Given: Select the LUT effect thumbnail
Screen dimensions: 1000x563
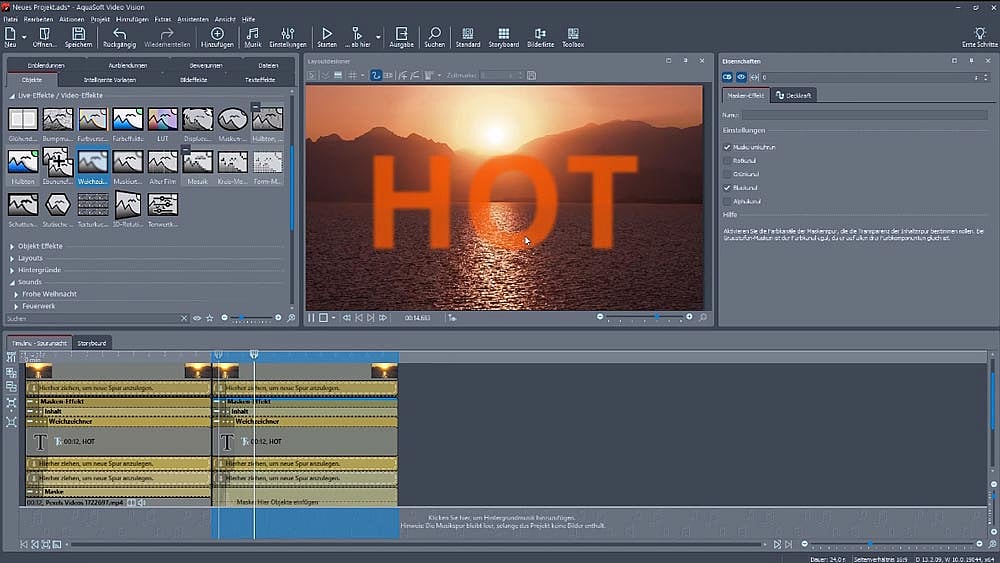Looking at the screenshot, I should [162, 120].
